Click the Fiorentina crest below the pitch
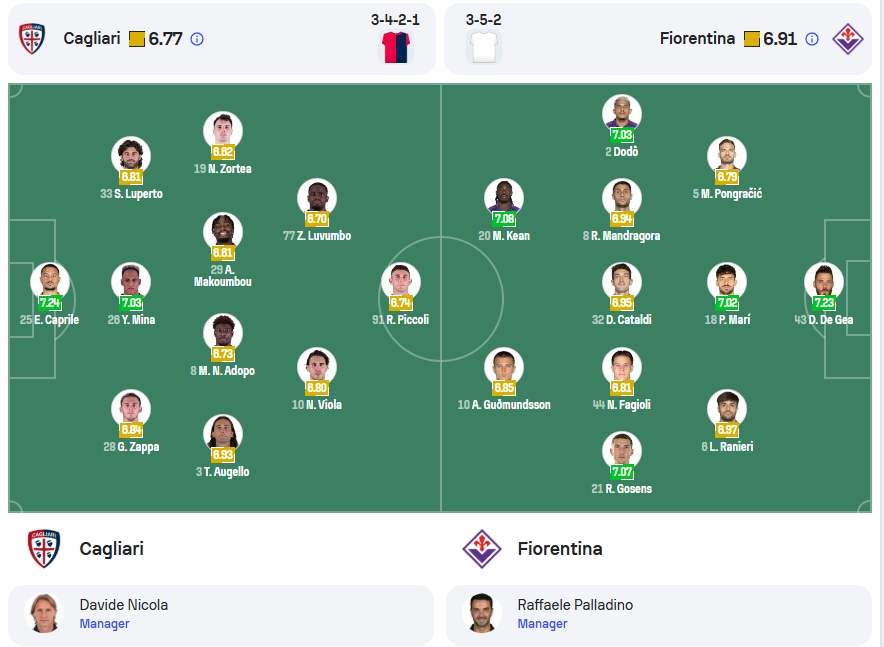Screen dimensions: 884x647 [482, 548]
